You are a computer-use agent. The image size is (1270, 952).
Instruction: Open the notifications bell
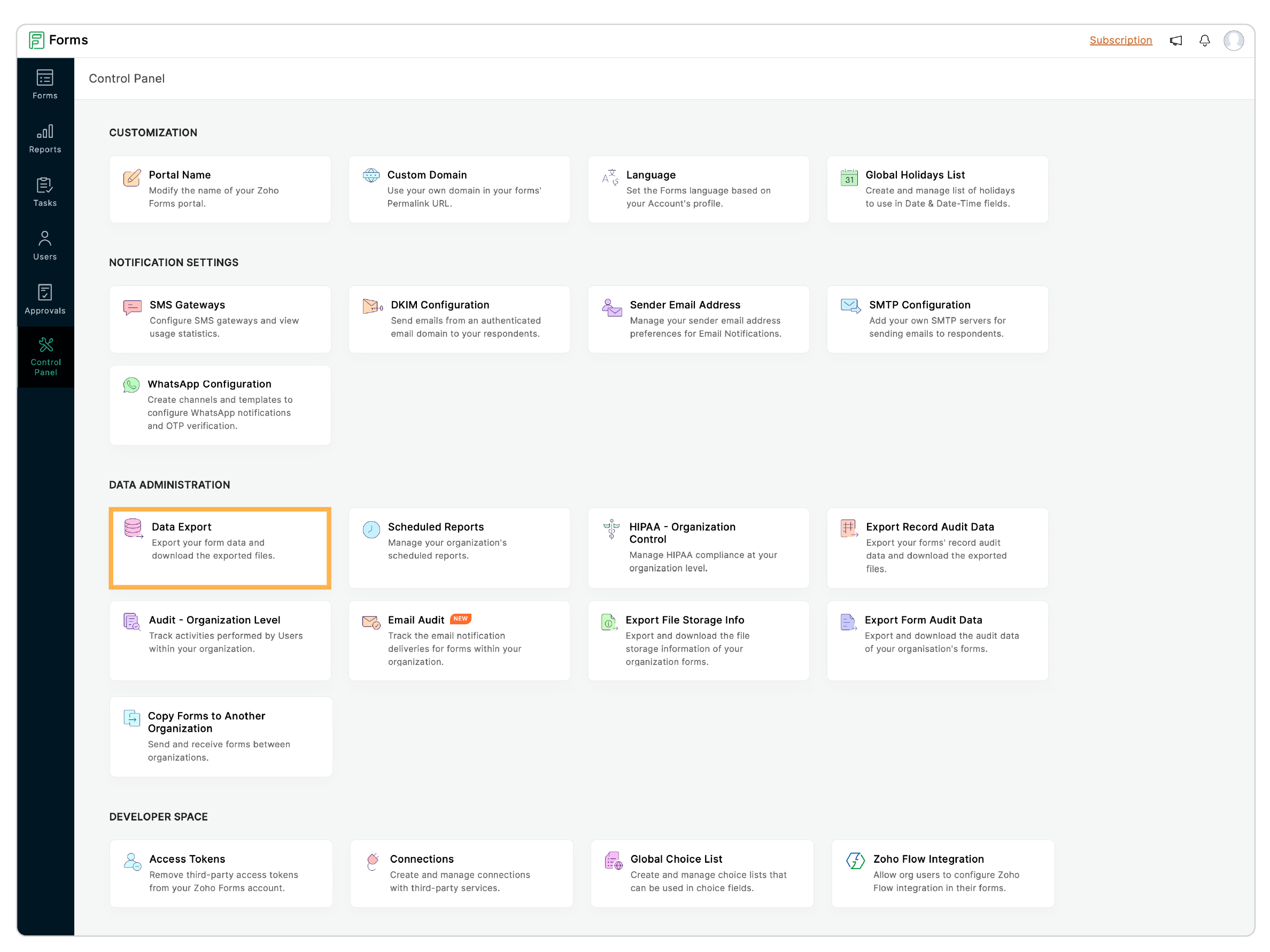pos(1204,41)
